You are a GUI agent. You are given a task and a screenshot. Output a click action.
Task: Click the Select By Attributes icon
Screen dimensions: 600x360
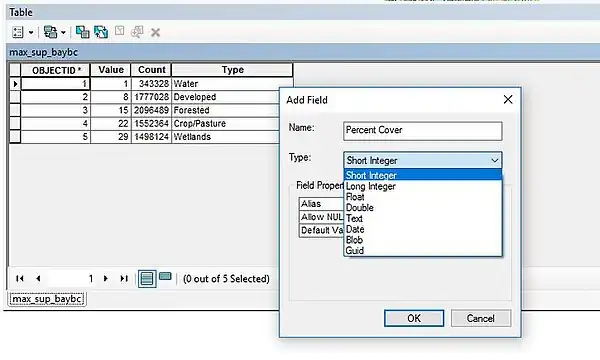pyautogui.click(x=82, y=32)
